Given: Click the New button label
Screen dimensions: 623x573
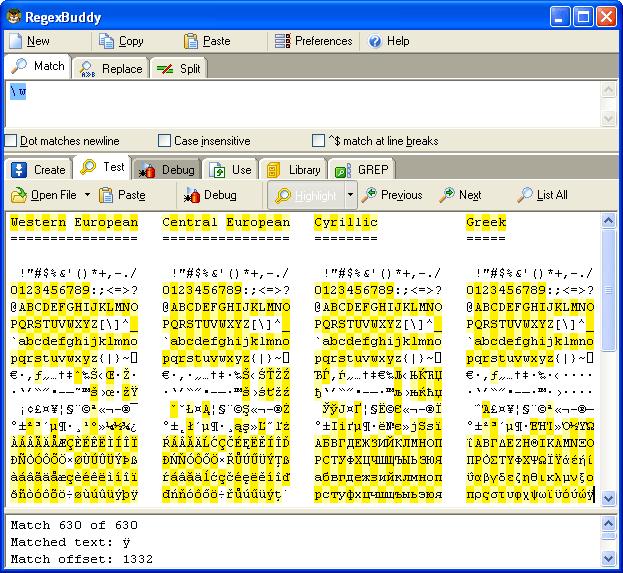Looking at the screenshot, I should coord(38,41).
